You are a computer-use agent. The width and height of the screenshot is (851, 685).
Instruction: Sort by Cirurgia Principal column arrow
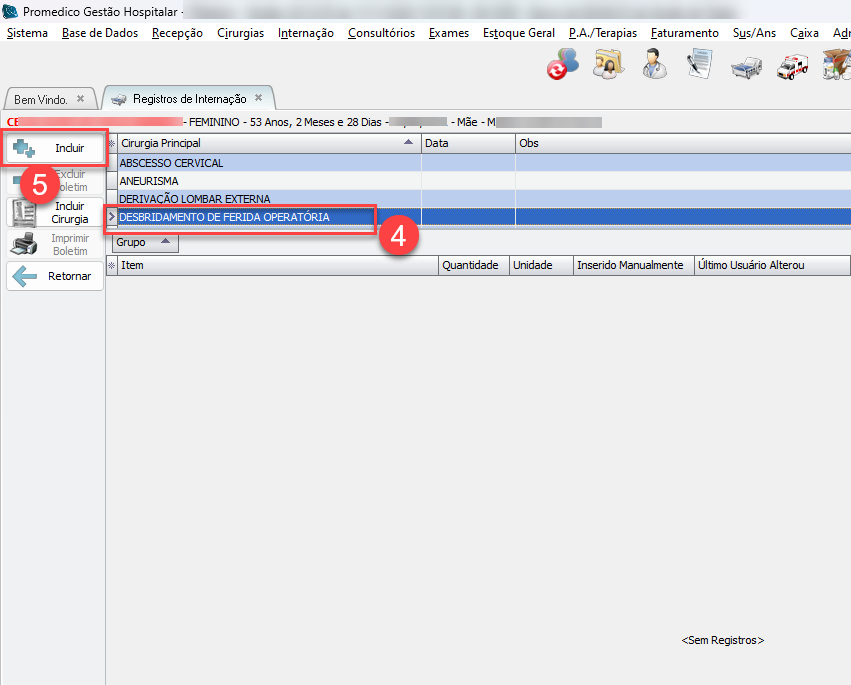[408, 144]
